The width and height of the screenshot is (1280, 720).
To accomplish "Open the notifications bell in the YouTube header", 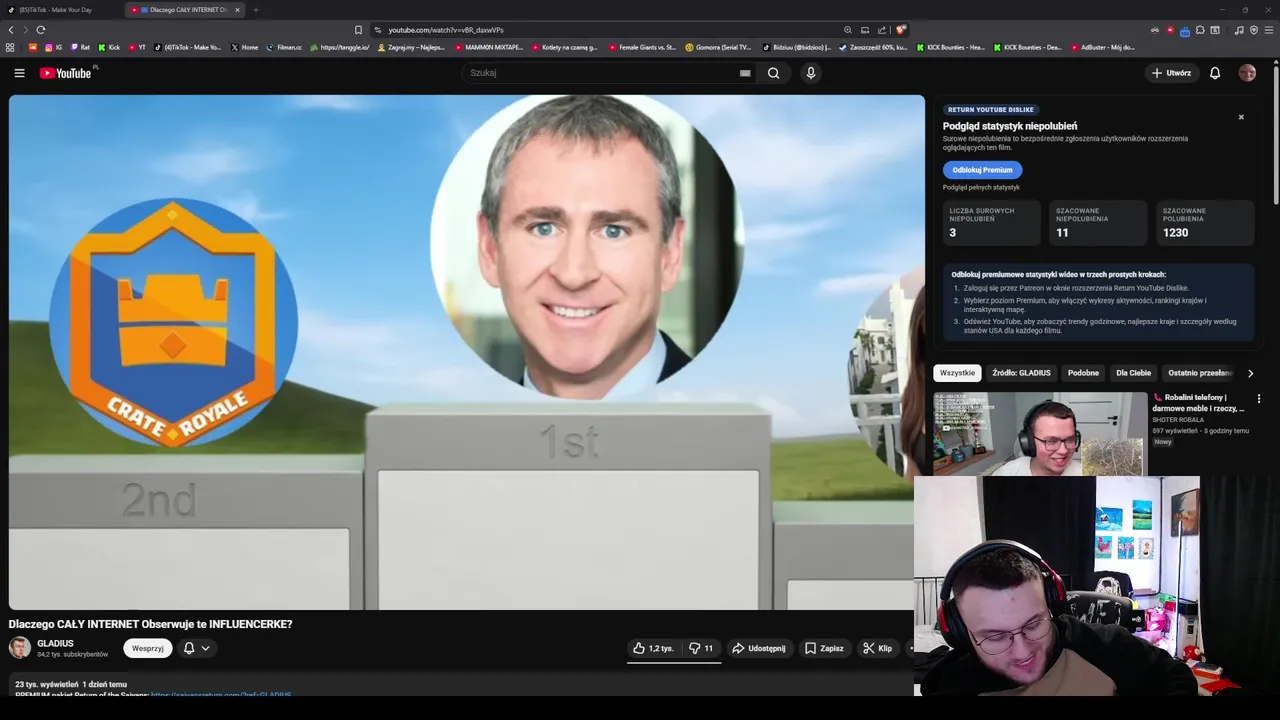I will click(x=1215, y=73).
